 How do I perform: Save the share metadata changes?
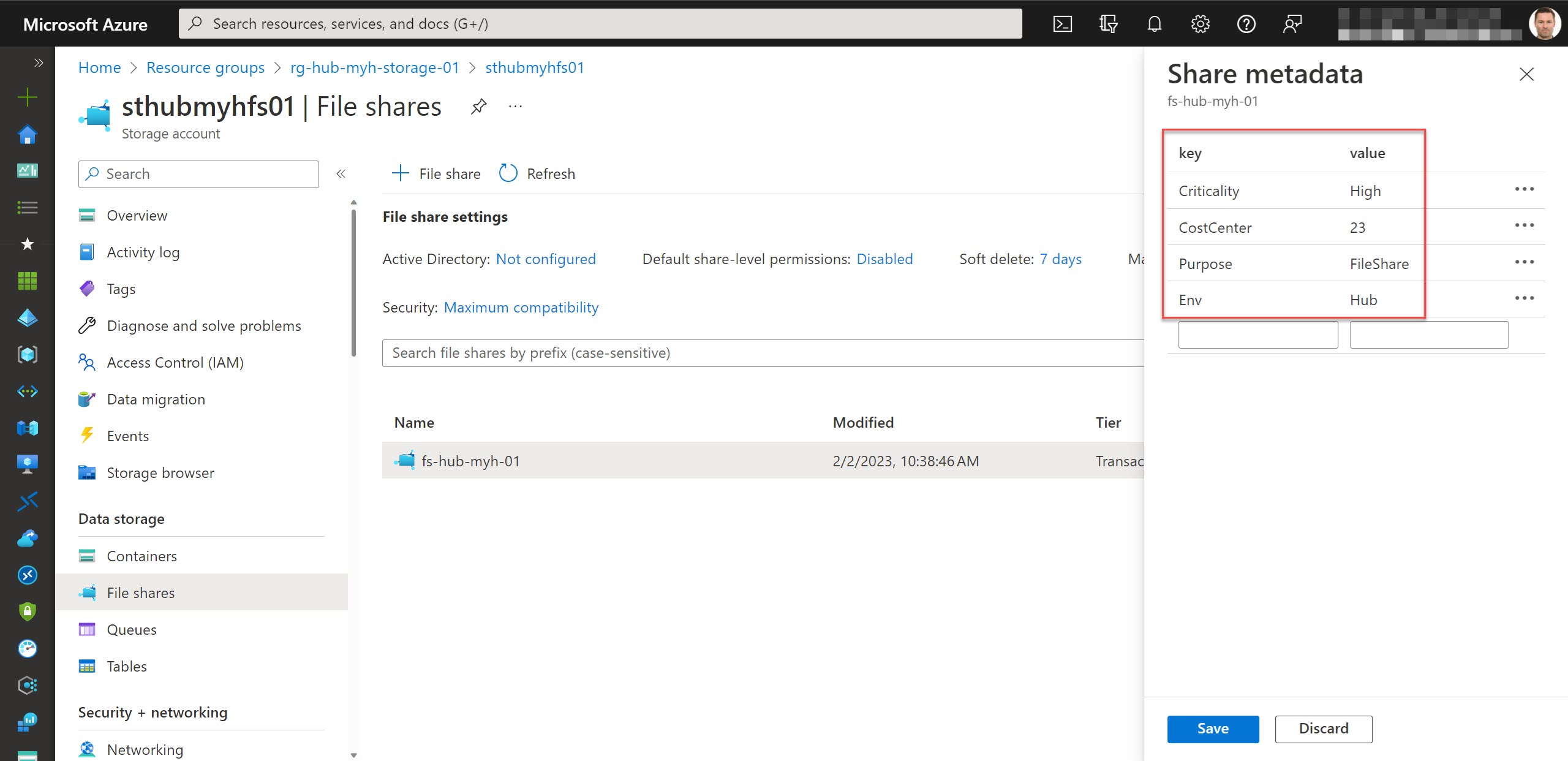point(1213,729)
